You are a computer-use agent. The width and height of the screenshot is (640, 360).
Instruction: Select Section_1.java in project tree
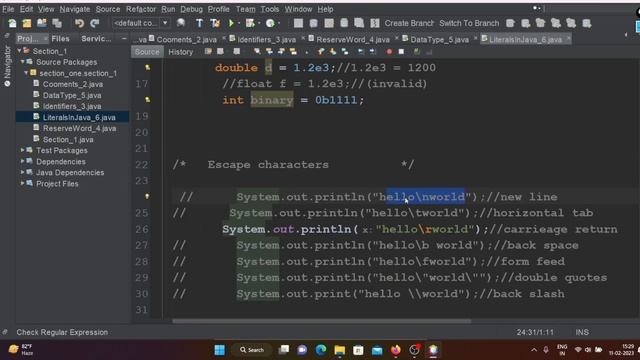coord(68,139)
